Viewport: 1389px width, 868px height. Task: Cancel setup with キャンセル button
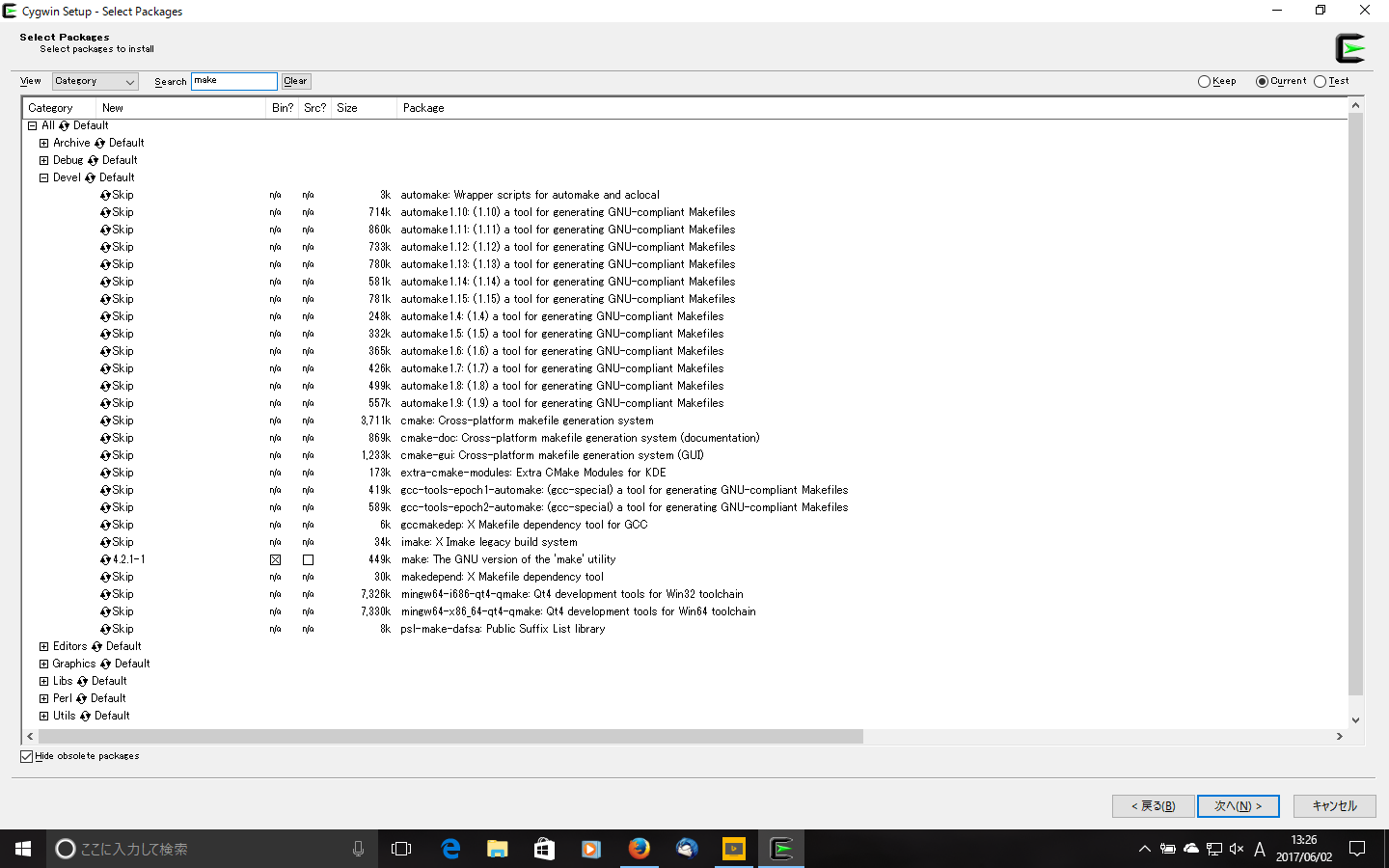pos(1335,806)
